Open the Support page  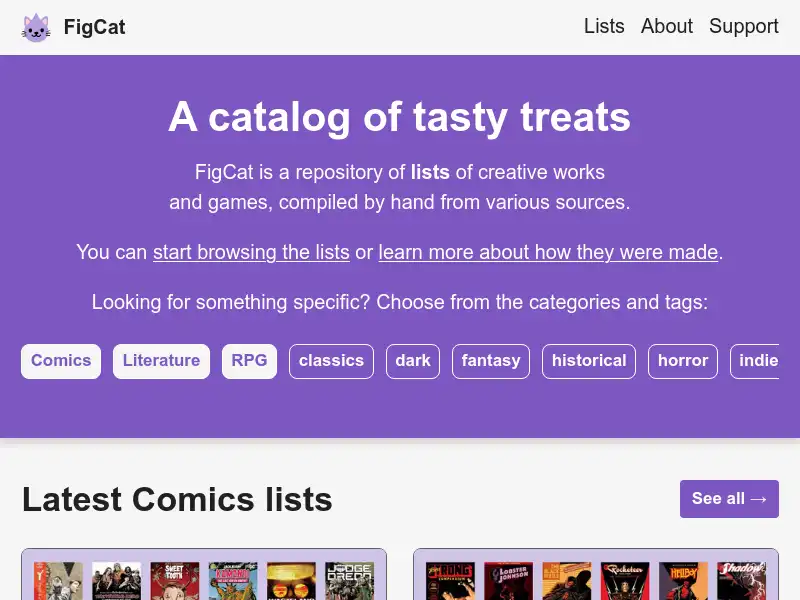point(744,27)
